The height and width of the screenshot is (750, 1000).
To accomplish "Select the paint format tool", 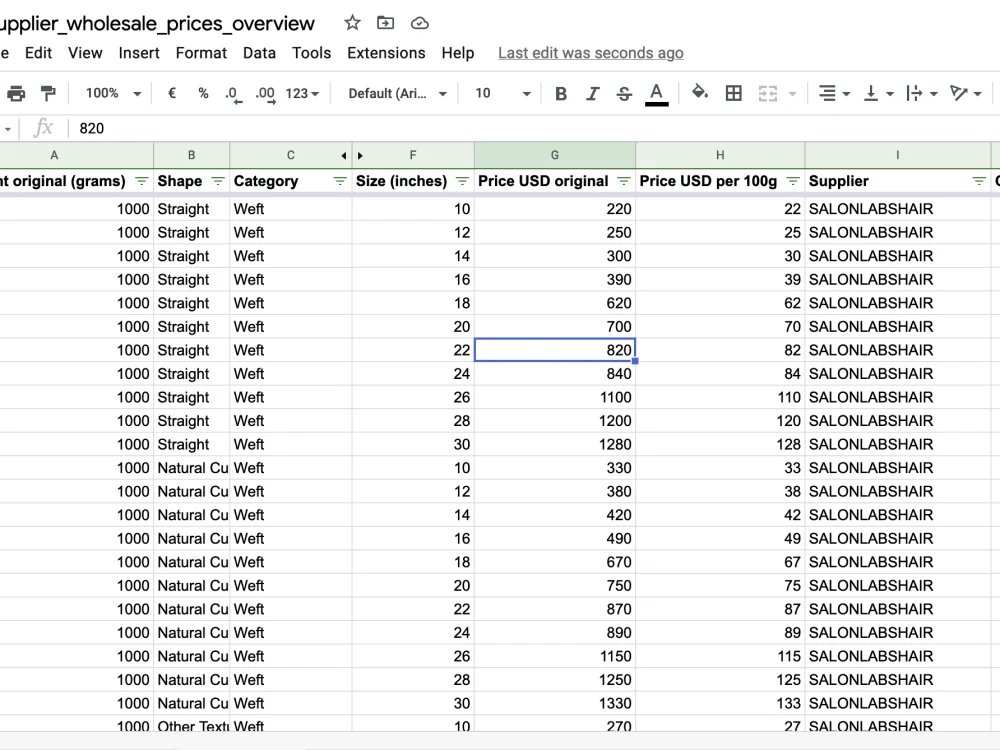I will point(48,94).
